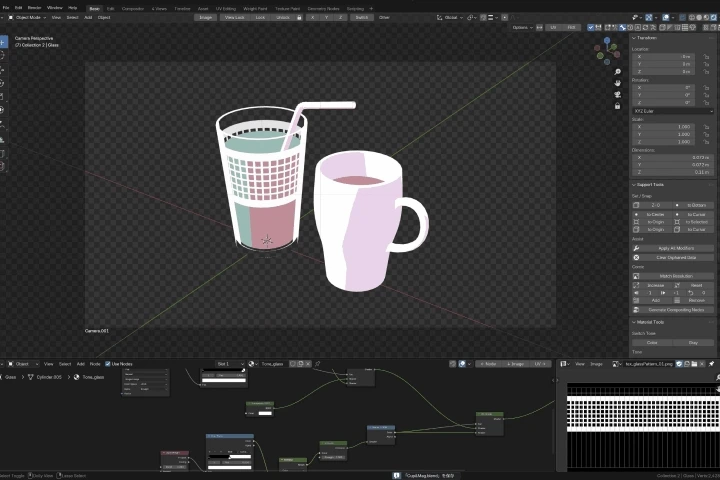The height and width of the screenshot is (480, 720).
Task: Open the Global transform orientation dropdown
Action: pos(448,17)
